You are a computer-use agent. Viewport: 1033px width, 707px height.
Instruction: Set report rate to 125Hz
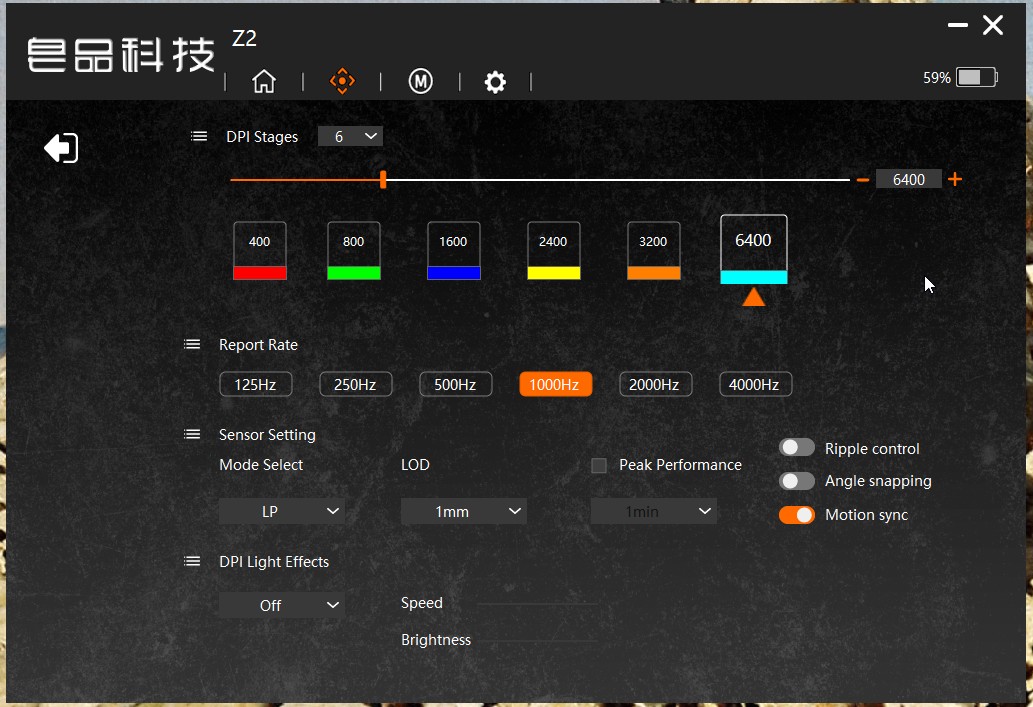pos(256,384)
